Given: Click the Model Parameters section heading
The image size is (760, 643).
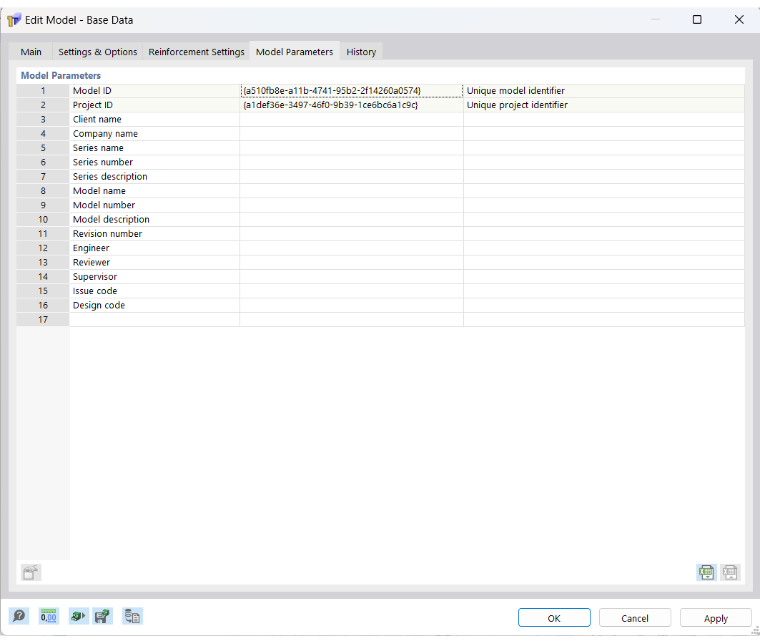Looking at the screenshot, I should 61,76.
